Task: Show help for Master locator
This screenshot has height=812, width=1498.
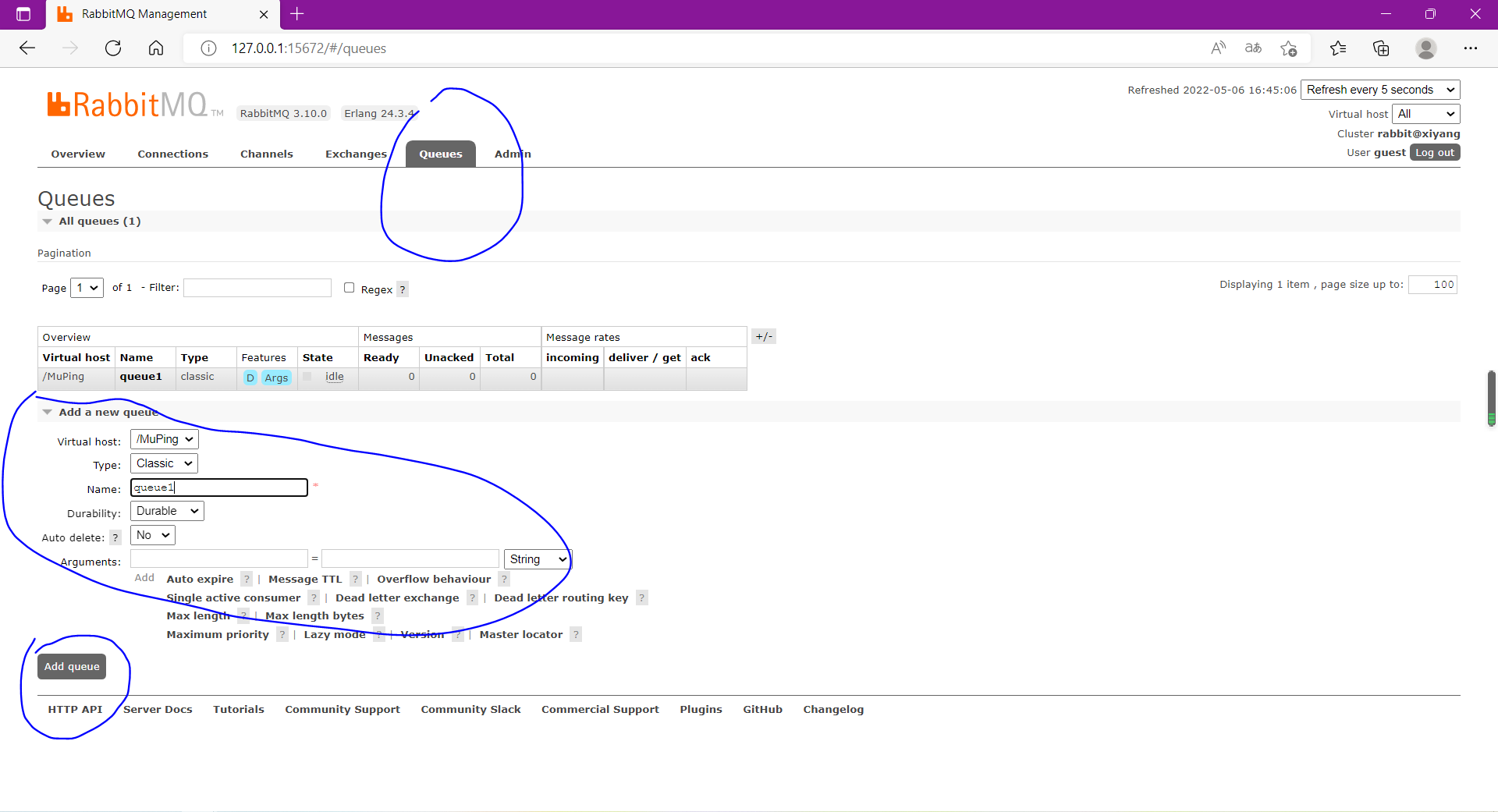Action: pyautogui.click(x=576, y=634)
